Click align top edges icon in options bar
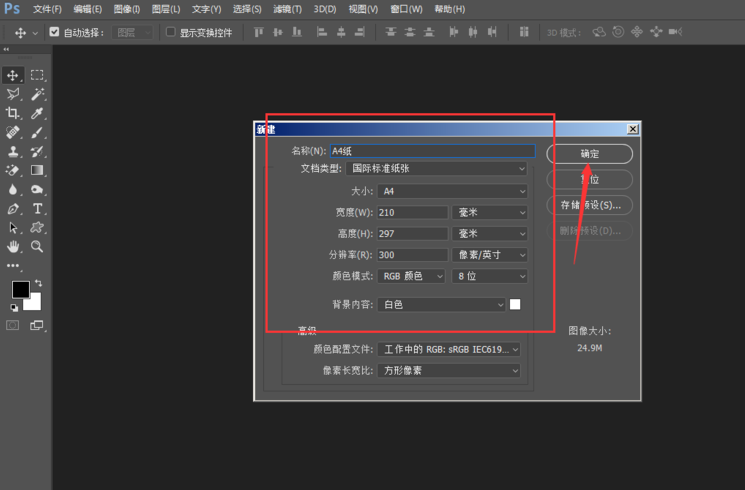The image size is (745, 490). coord(258,32)
